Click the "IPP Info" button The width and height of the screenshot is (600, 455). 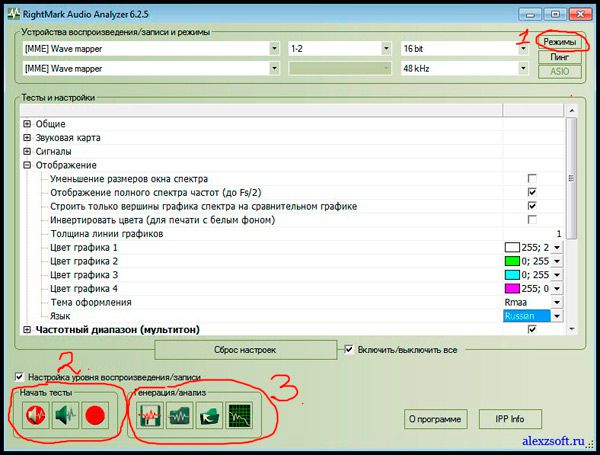point(510,419)
